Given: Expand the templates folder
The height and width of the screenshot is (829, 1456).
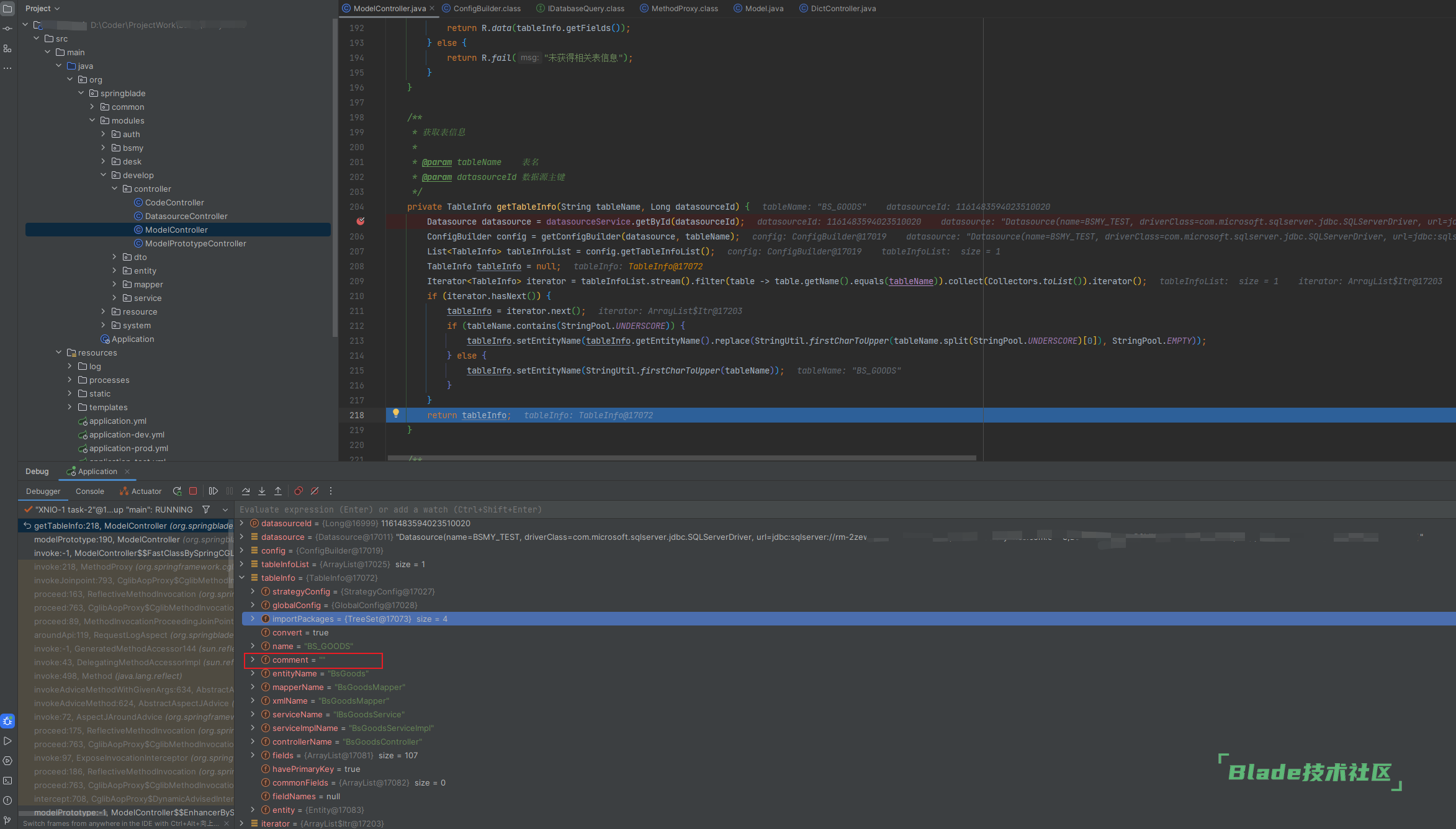Looking at the screenshot, I should pos(70,407).
